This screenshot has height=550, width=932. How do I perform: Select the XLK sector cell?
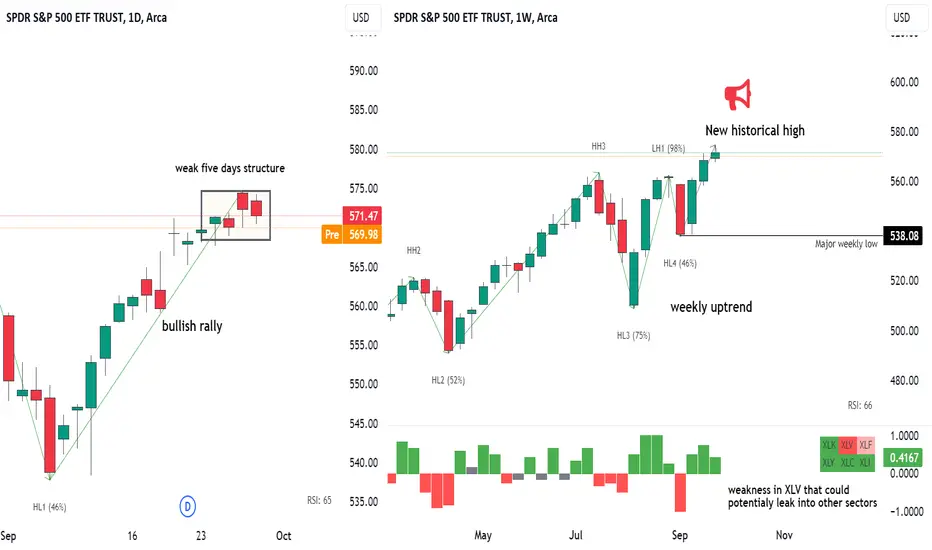829,445
